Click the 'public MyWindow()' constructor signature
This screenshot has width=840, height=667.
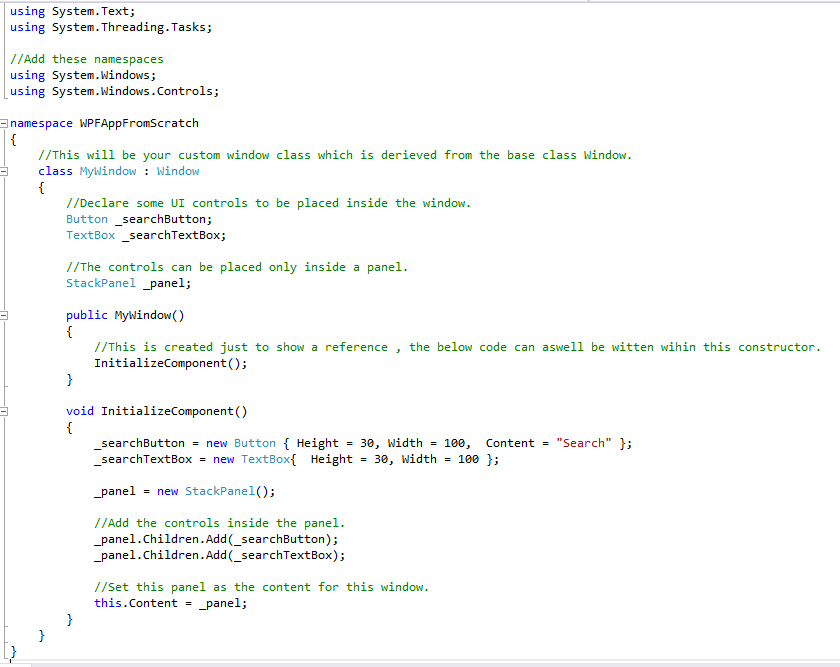click(125, 316)
